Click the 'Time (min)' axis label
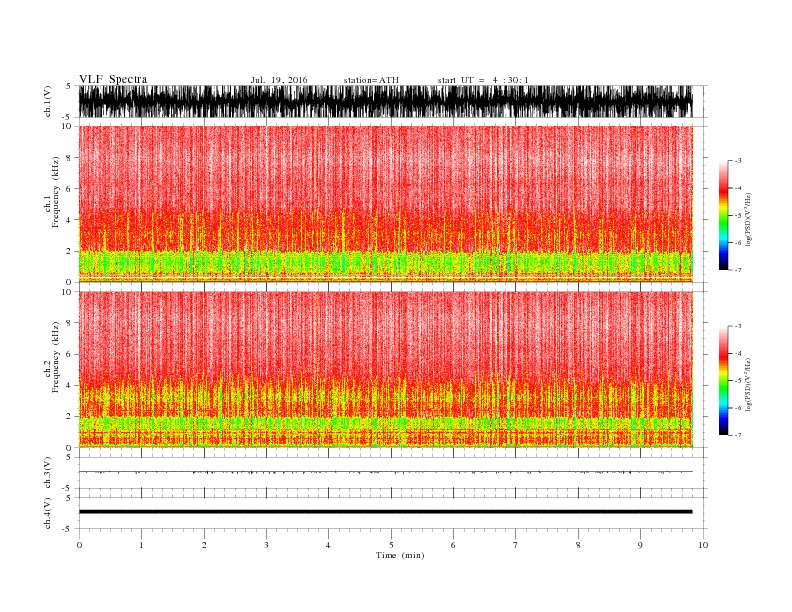 [400, 555]
